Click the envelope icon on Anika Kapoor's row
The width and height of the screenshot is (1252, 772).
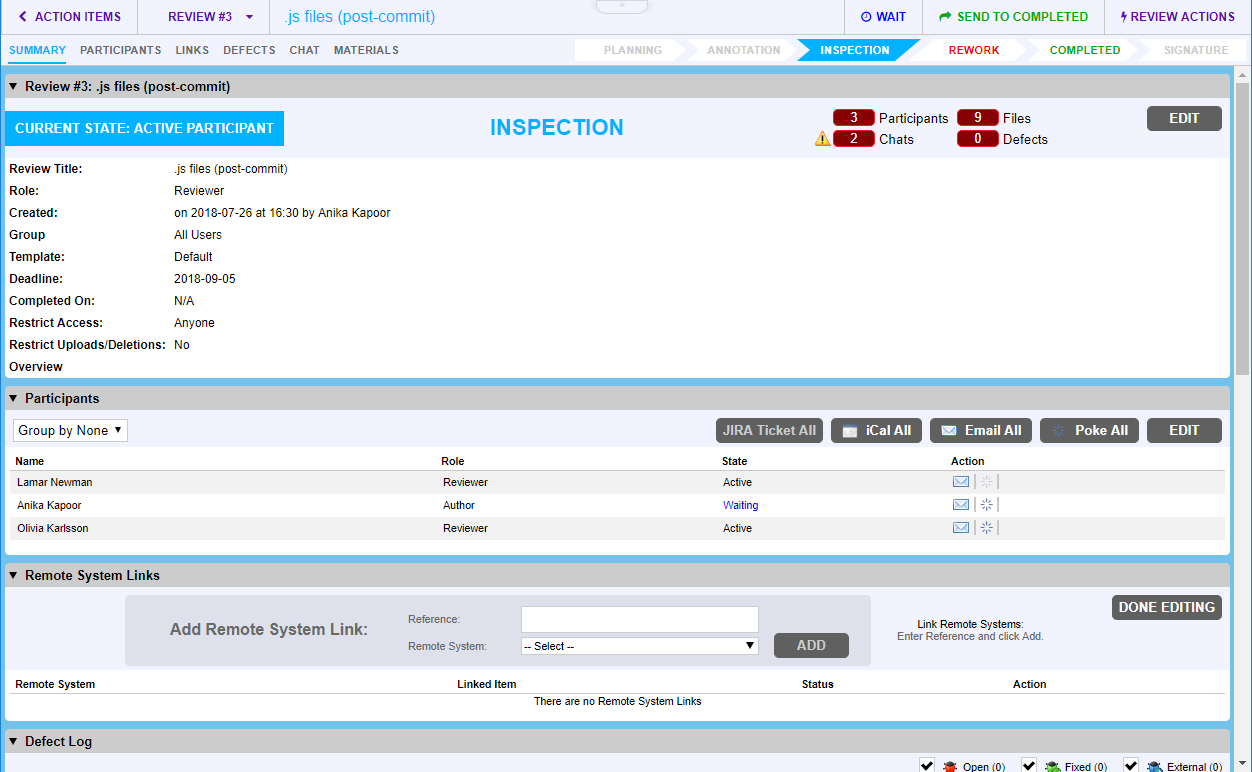point(961,504)
